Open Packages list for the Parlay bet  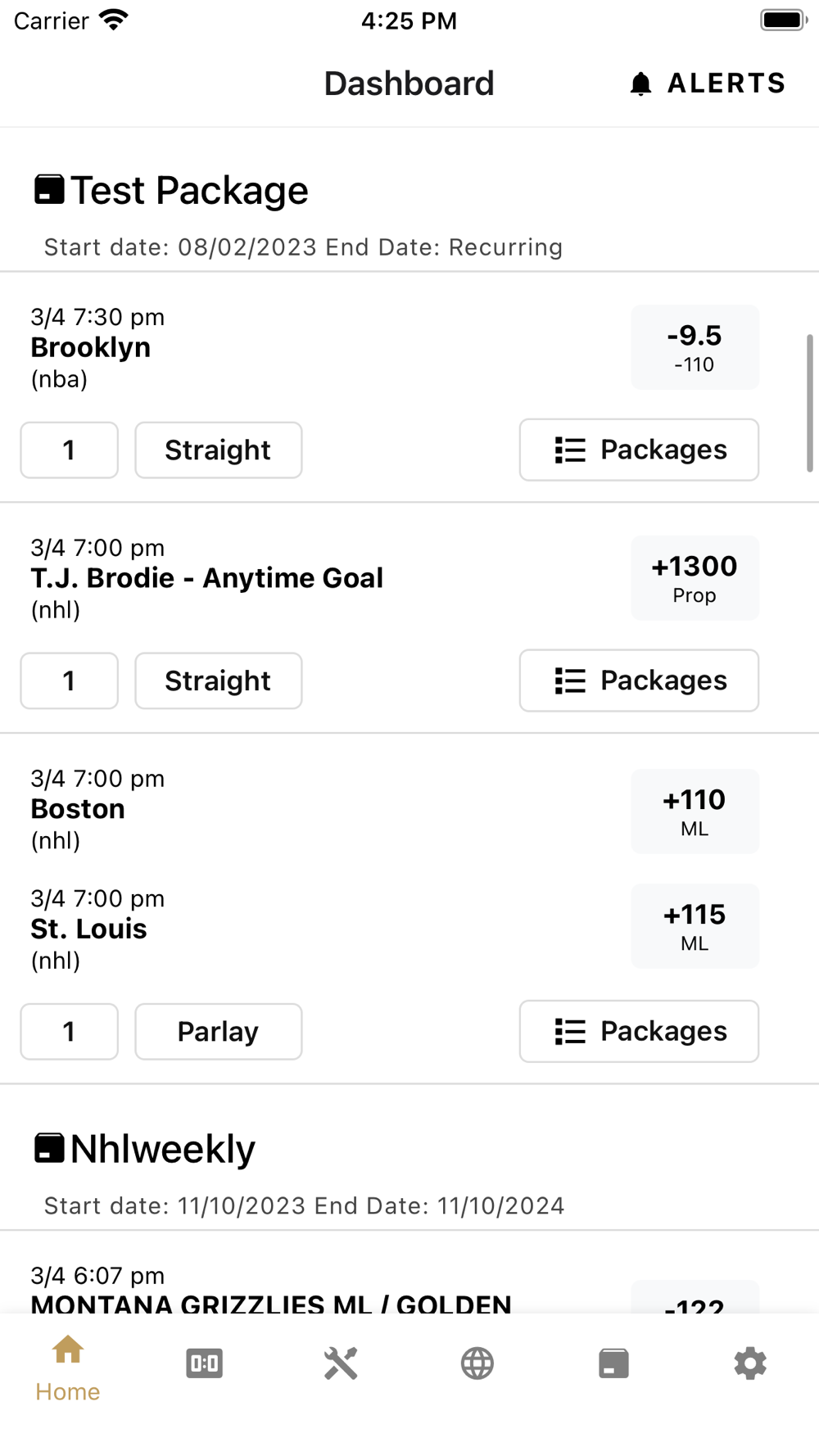click(x=639, y=1031)
